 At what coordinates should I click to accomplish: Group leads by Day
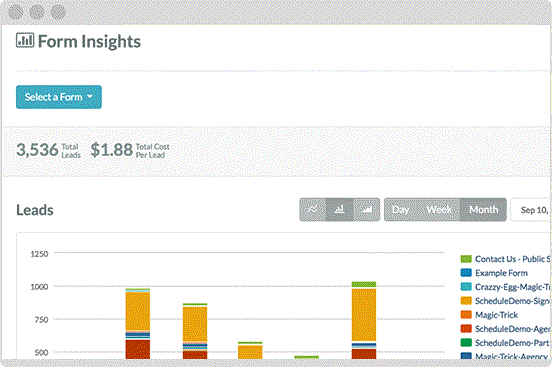coord(401,210)
